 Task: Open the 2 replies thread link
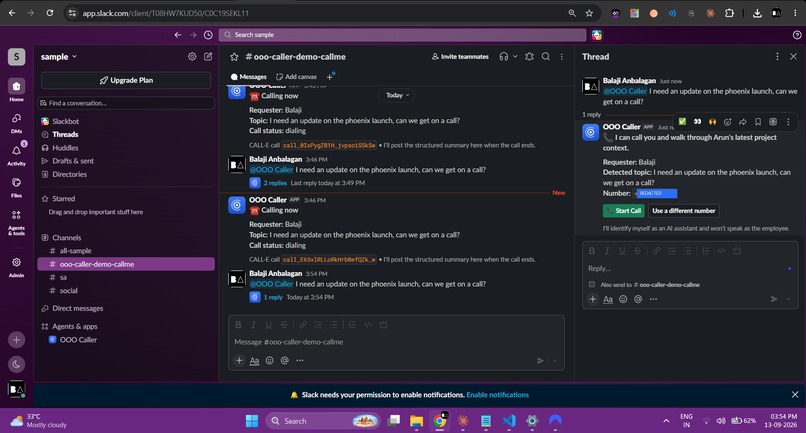tap(275, 183)
